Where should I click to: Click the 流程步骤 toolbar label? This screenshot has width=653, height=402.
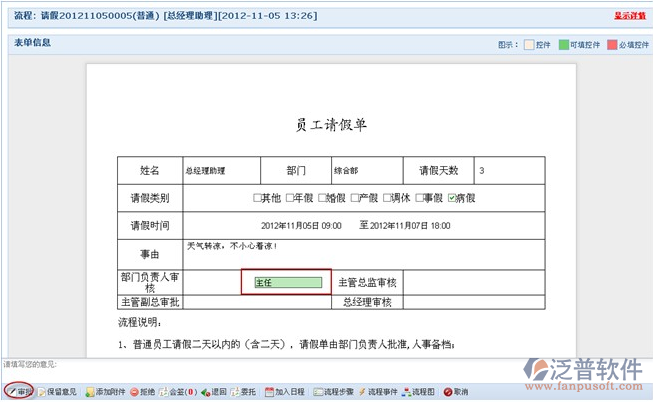click(339, 392)
